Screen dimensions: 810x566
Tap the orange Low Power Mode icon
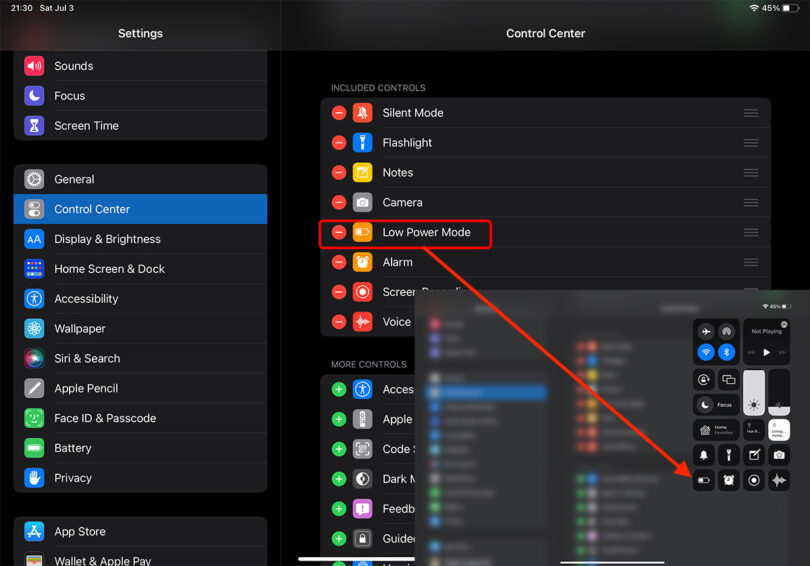tap(363, 232)
